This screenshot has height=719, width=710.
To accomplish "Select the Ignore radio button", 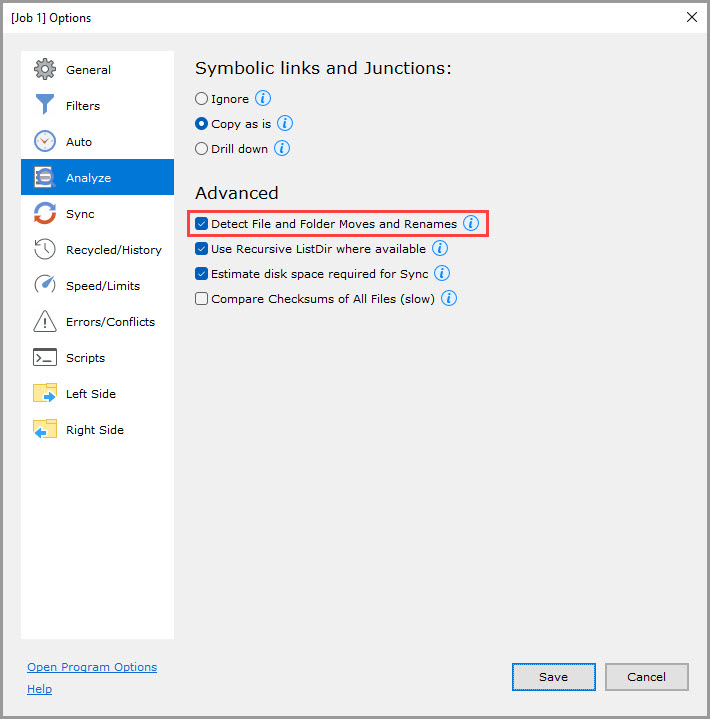I will pyautogui.click(x=202, y=99).
